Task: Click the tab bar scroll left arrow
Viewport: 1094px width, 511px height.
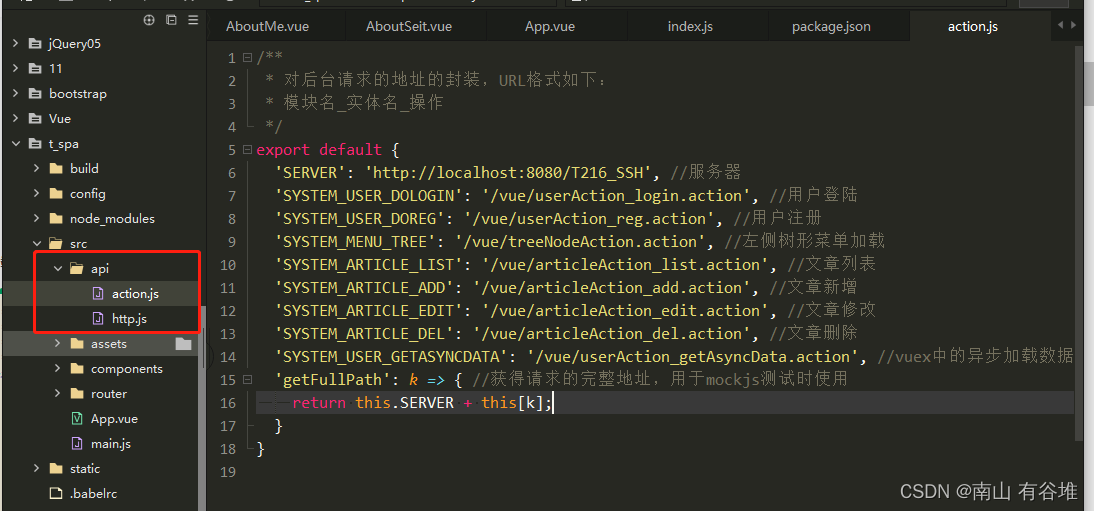Action: pos(1062,25)
